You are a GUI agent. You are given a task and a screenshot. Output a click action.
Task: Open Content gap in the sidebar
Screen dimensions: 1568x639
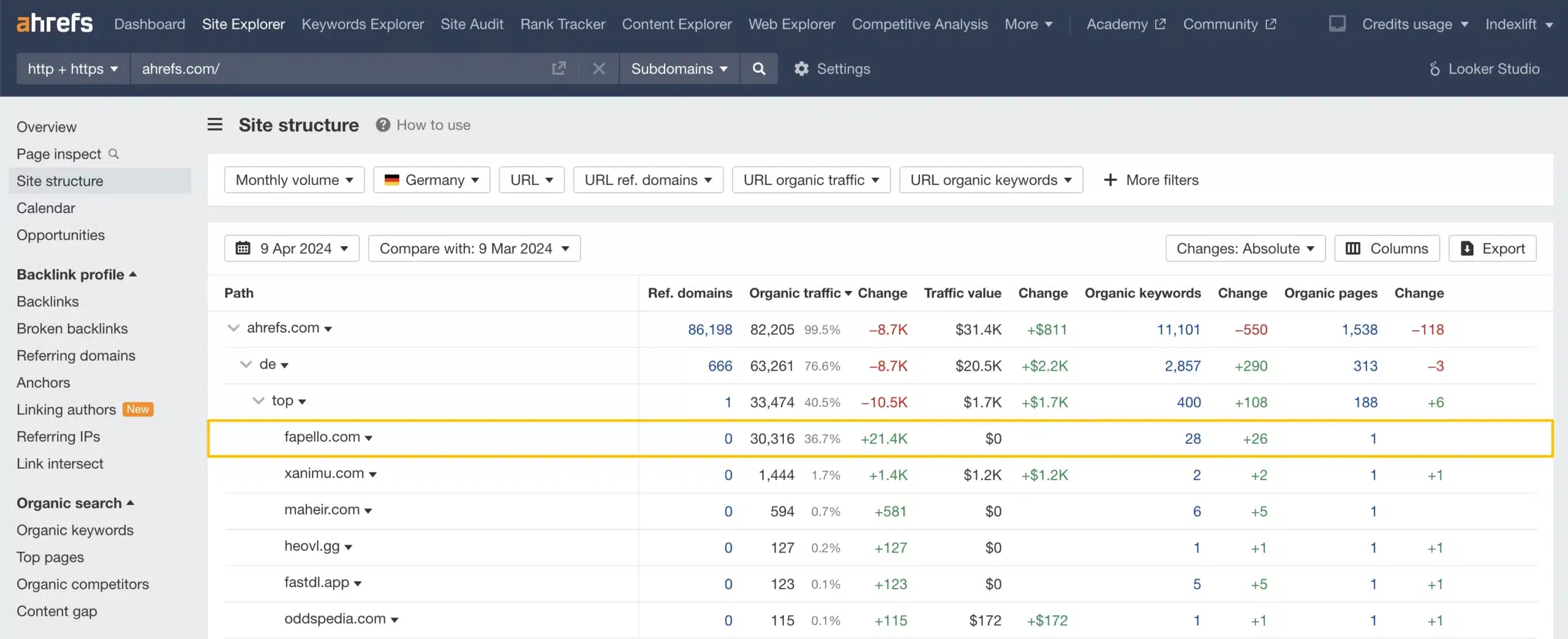57,611
